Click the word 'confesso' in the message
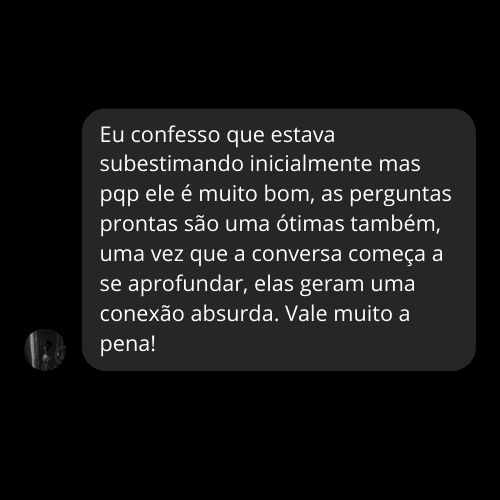Viewport: 500px width, 500px height. [175, 135]
